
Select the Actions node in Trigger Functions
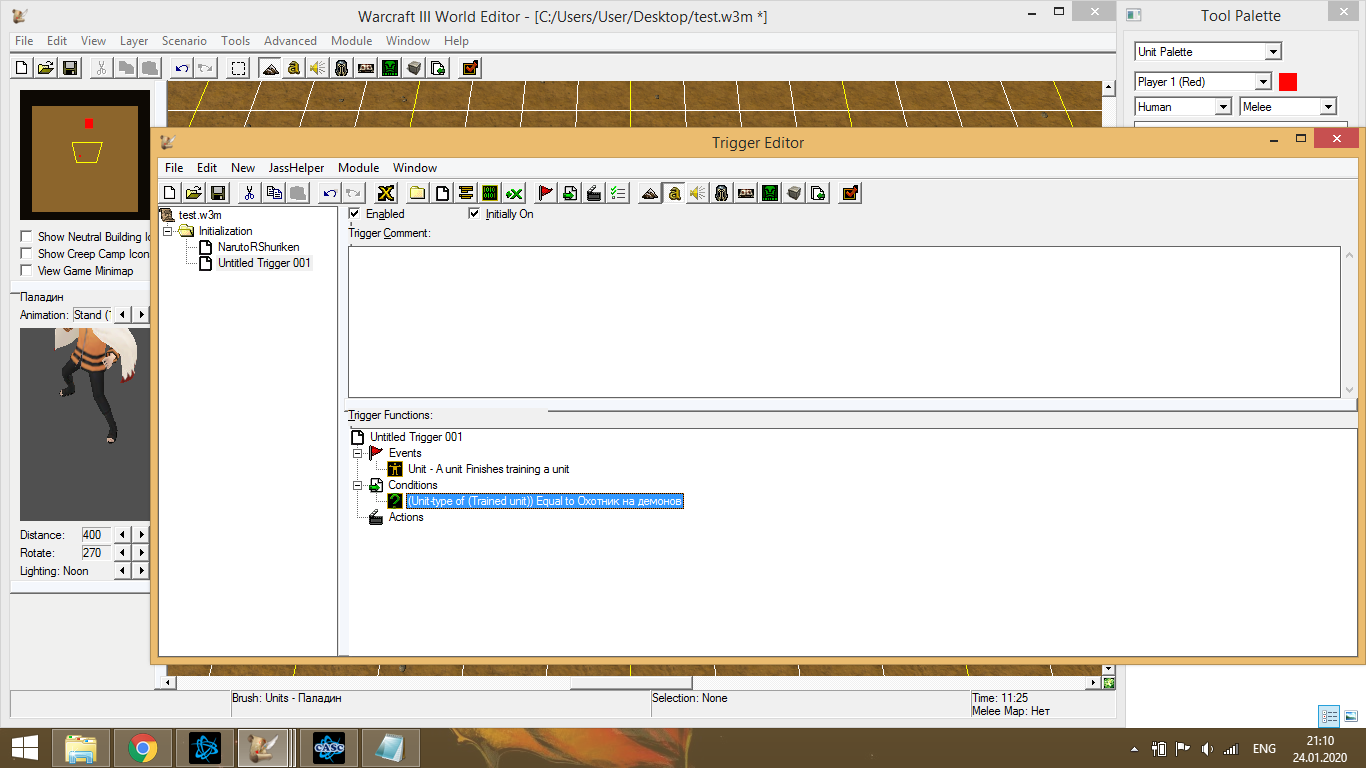(406, 517)
